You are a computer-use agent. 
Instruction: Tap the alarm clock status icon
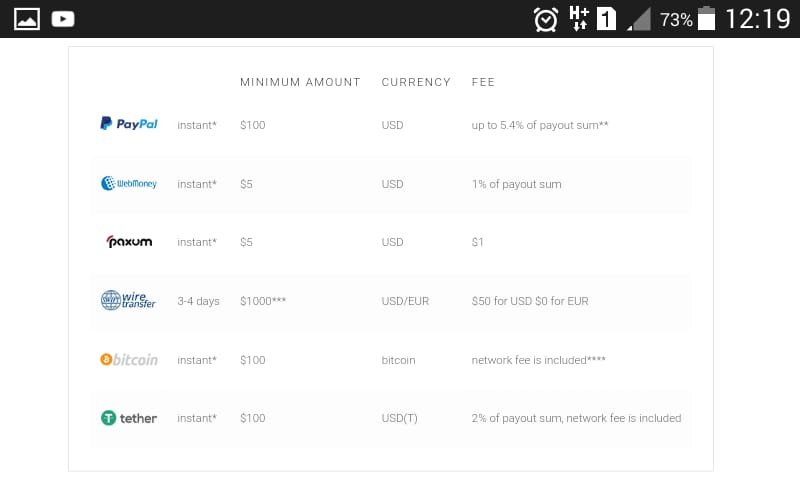tap(545, 20)
